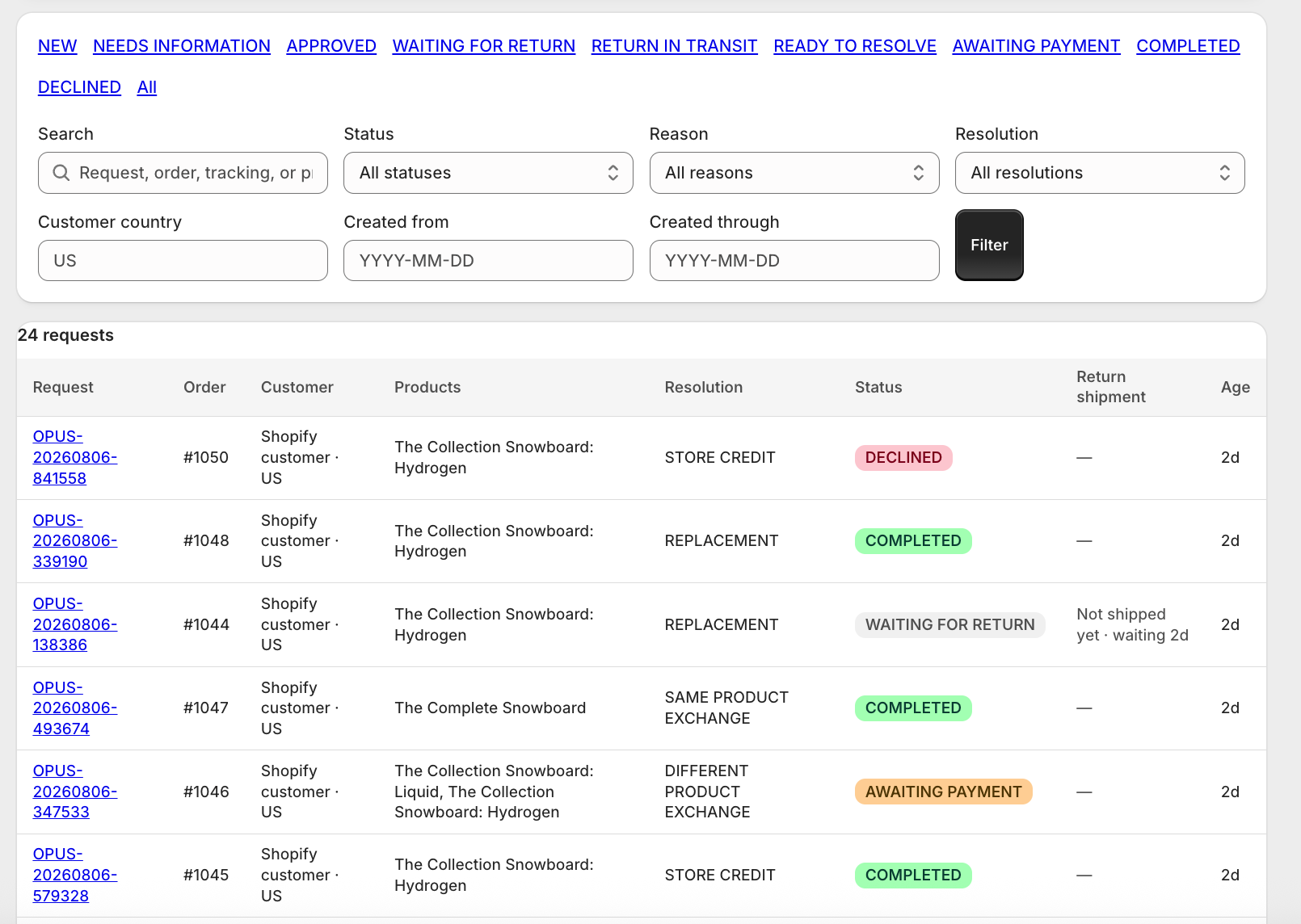Edit the Customer country field
The image size is (1301, 924).
183,261
